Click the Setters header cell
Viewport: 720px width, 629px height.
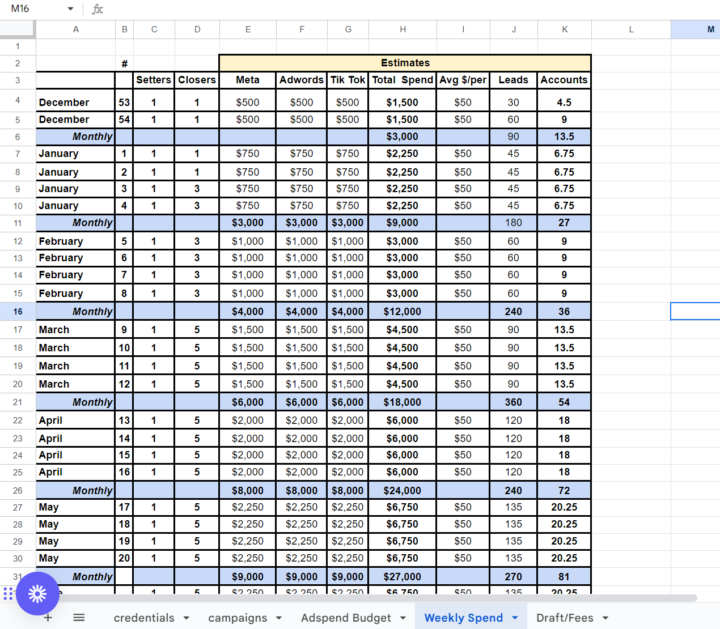[x=154, y=80]
